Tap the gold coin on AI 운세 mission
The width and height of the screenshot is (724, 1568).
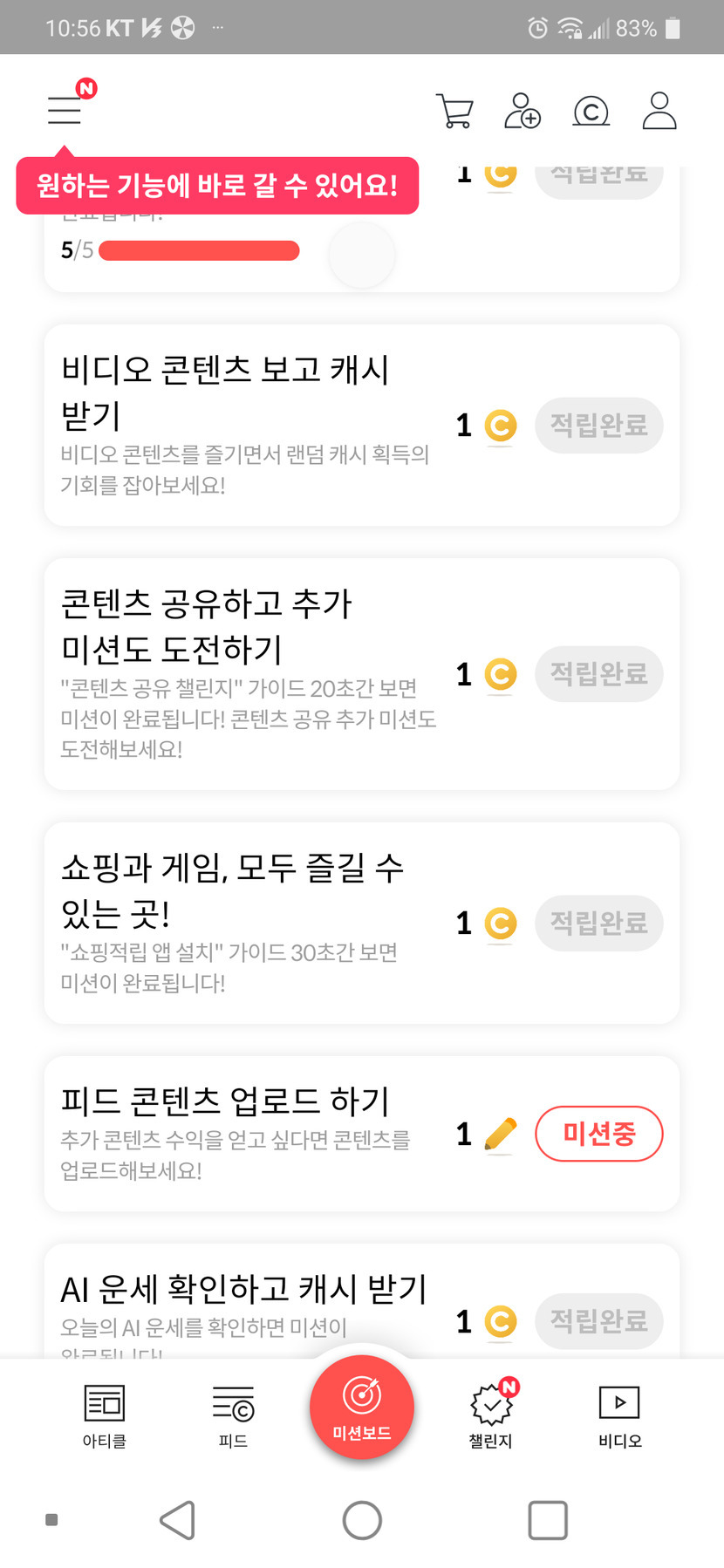(x=501, y=1321)
